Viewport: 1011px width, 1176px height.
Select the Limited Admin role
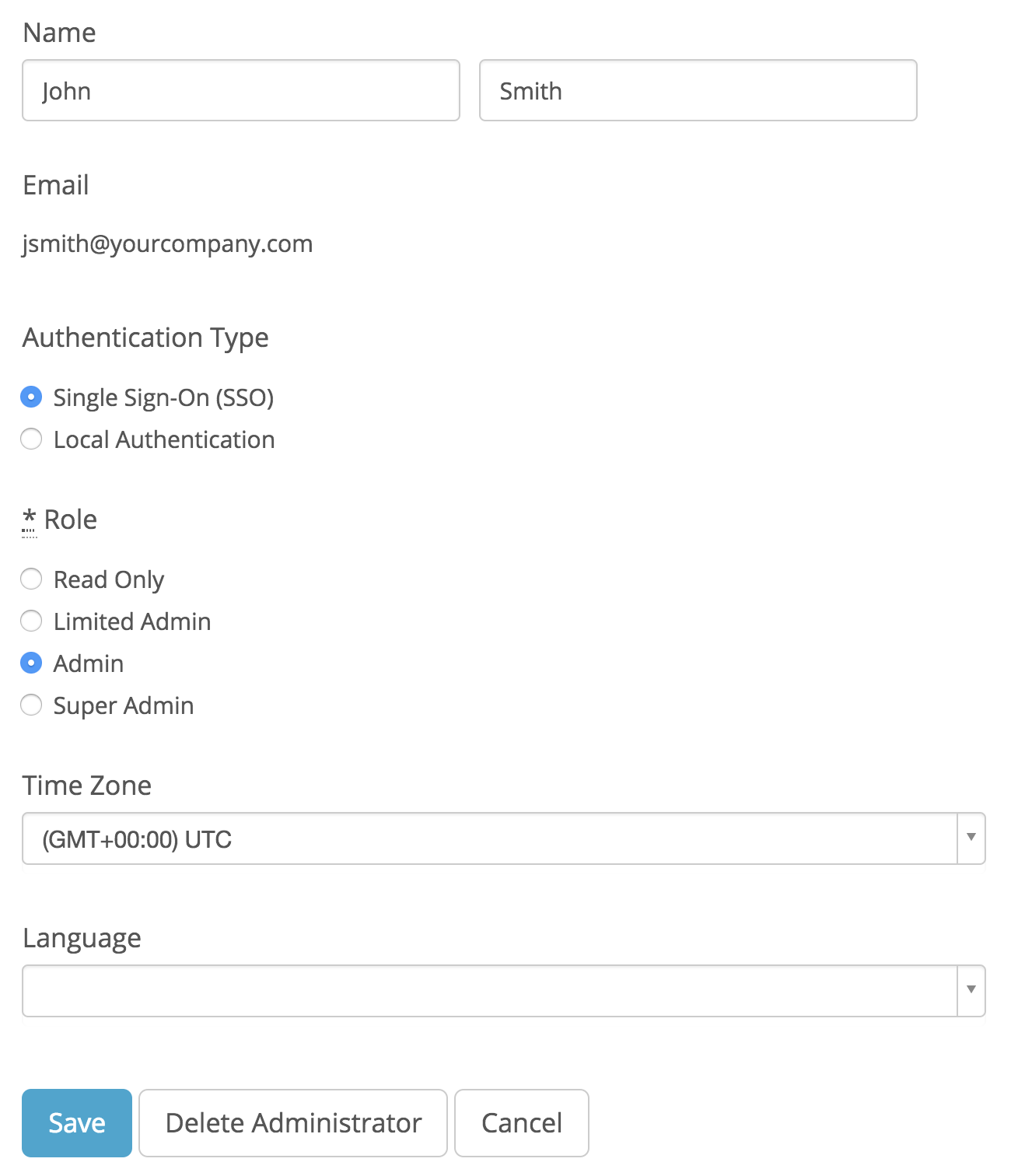(31, 621)
